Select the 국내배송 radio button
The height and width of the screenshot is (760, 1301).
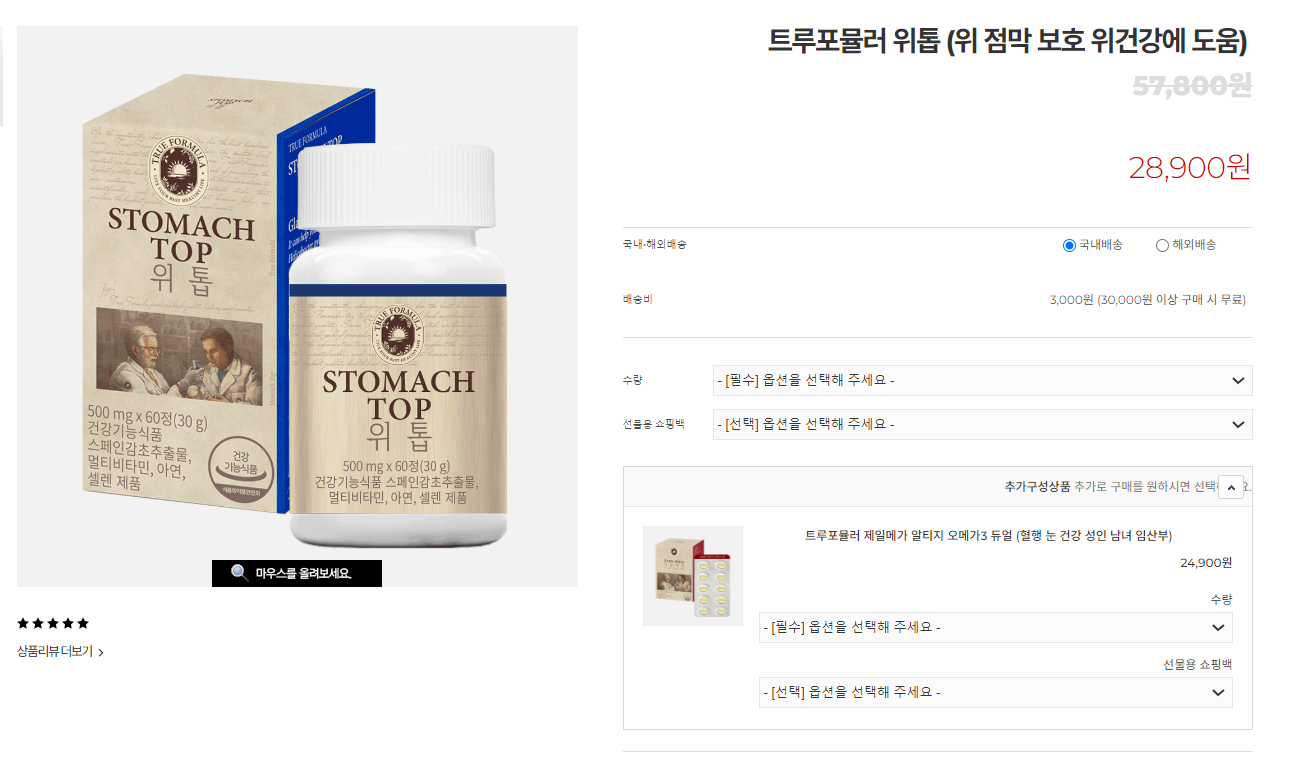1069,245
